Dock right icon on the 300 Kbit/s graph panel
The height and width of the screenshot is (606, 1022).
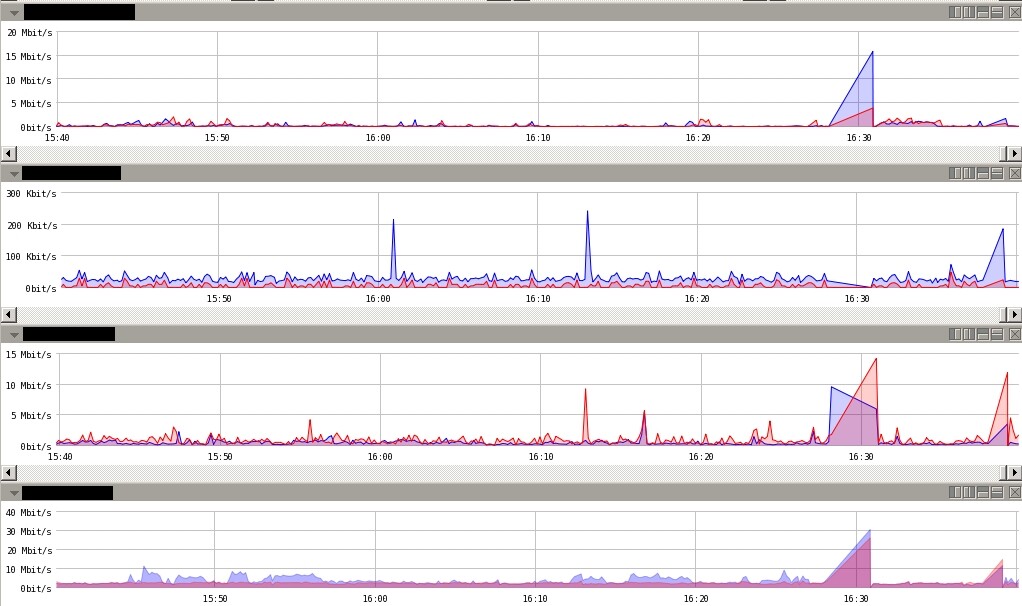[969, 173]
